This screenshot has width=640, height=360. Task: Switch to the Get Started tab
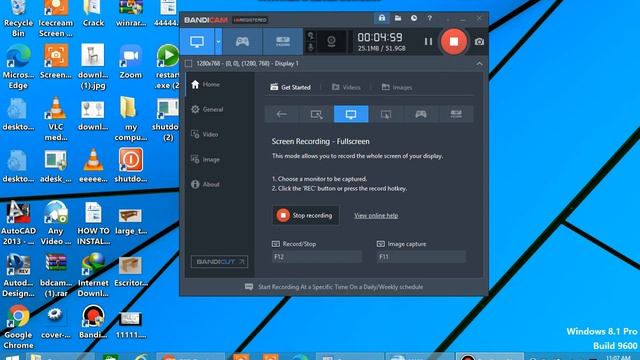(290, 87)
